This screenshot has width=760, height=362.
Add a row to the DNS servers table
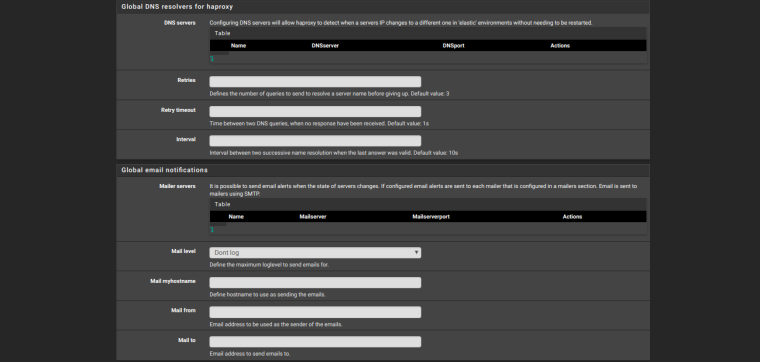(x=212, y=59)
